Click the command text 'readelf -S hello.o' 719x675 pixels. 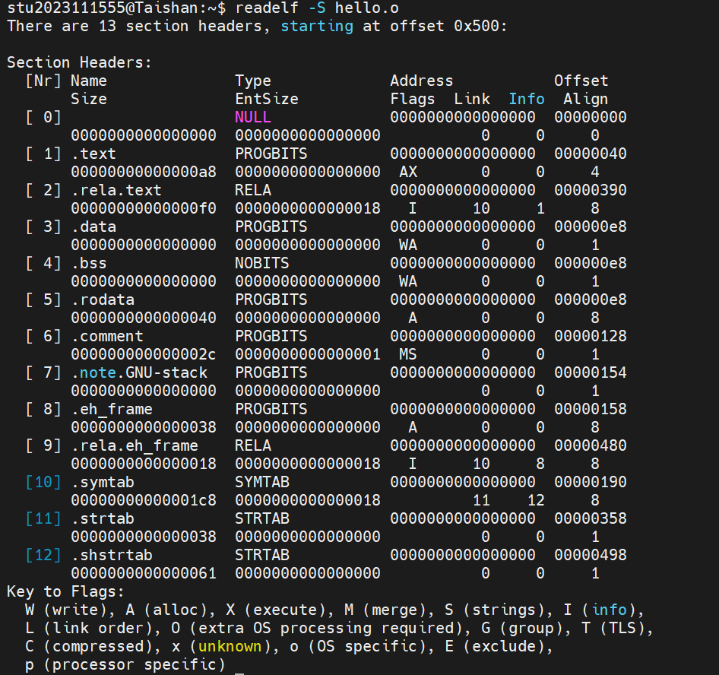(x=317, y=8)
